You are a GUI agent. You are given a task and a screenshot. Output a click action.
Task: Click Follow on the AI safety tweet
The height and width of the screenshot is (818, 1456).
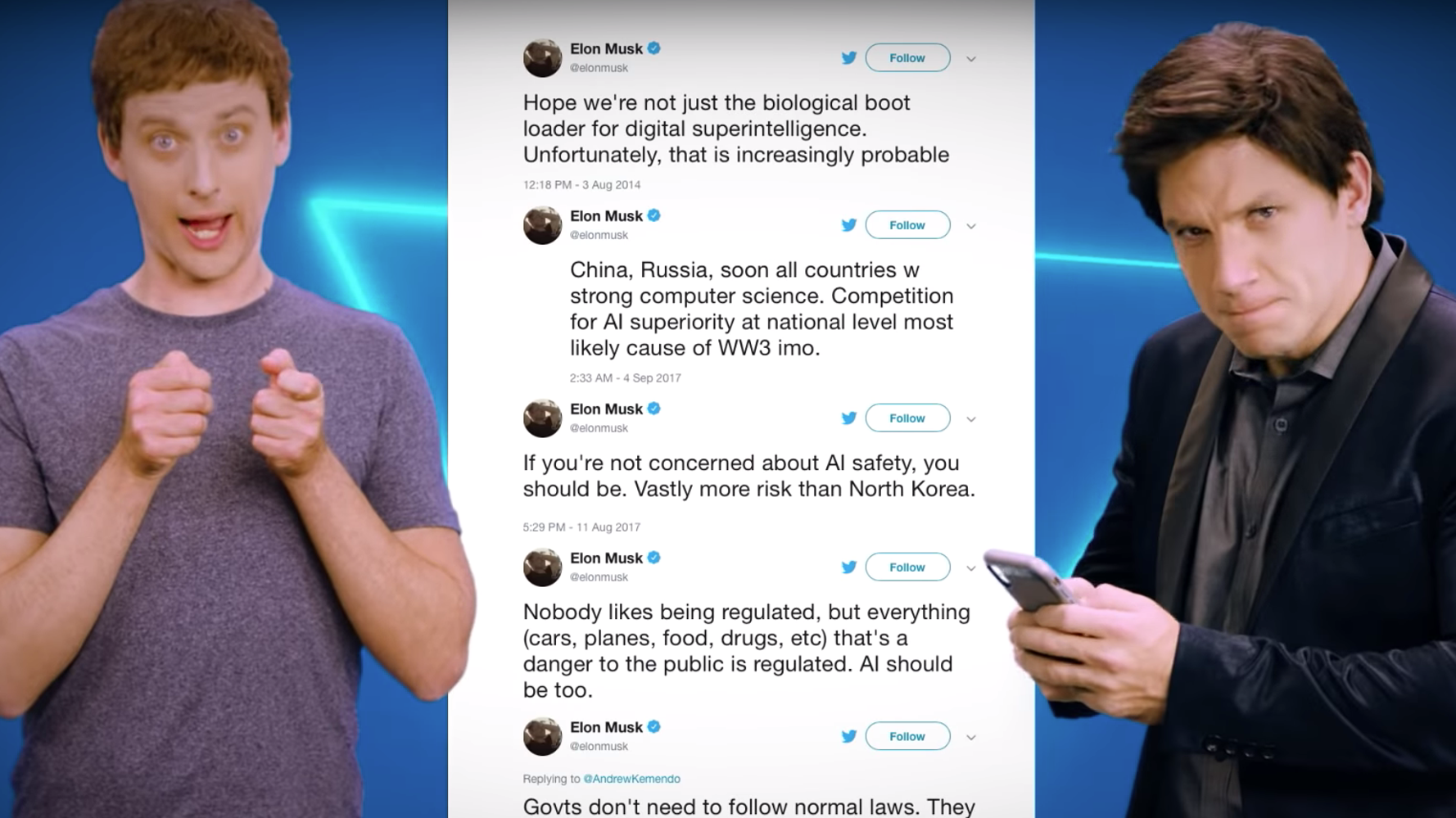pos(907,418)
